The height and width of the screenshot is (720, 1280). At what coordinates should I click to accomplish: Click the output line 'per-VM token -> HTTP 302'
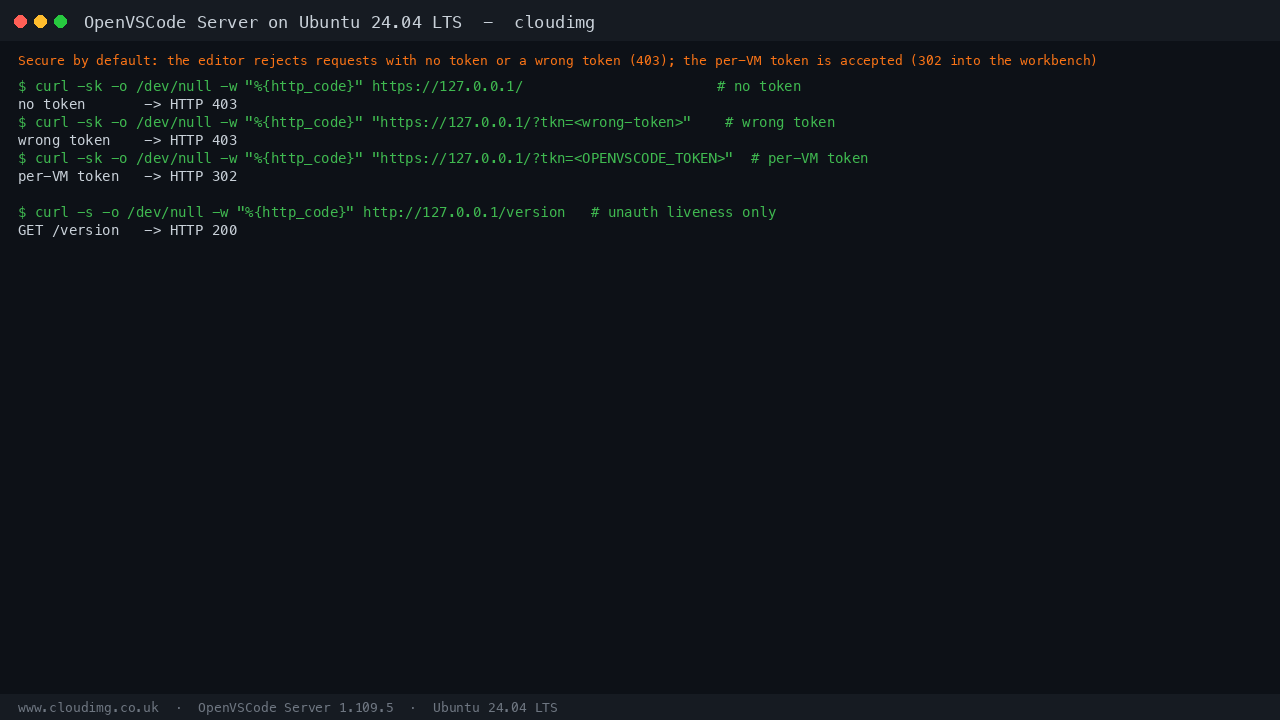(x=128, y=176)
